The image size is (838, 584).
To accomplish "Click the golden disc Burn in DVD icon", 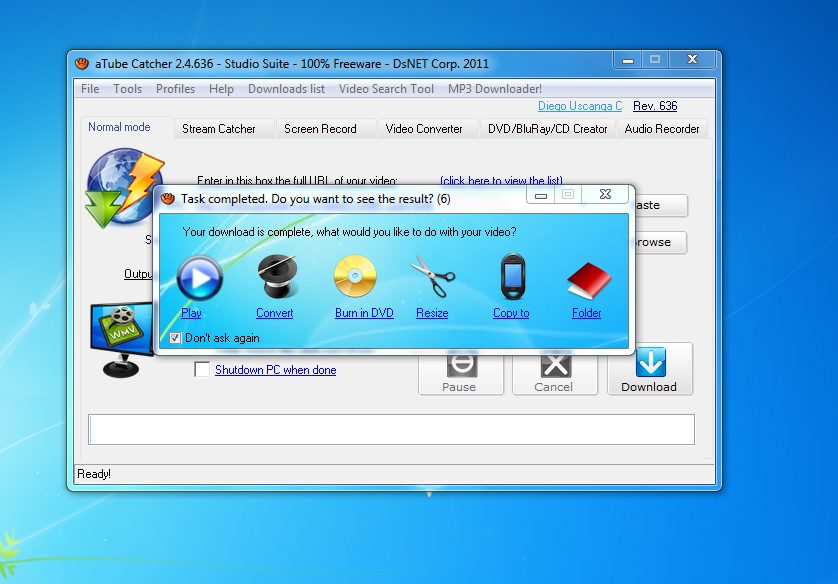I will click(x=355, y=276).
